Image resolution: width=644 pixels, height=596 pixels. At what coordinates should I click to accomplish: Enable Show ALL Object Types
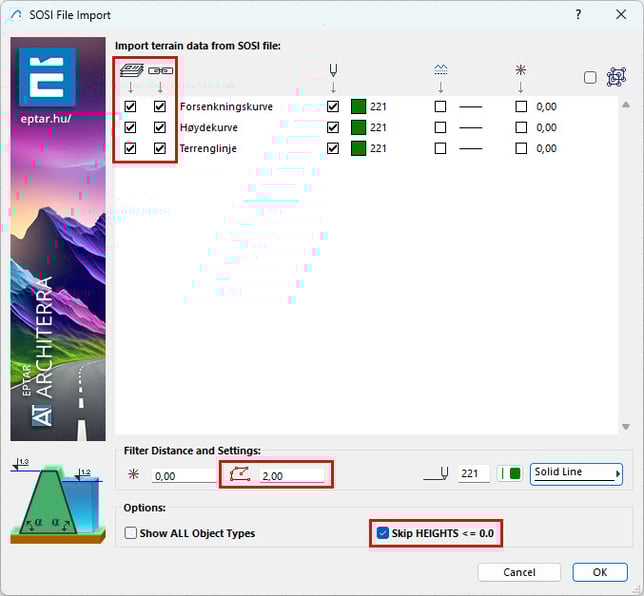pyautogui.click(x=131, y=534)
